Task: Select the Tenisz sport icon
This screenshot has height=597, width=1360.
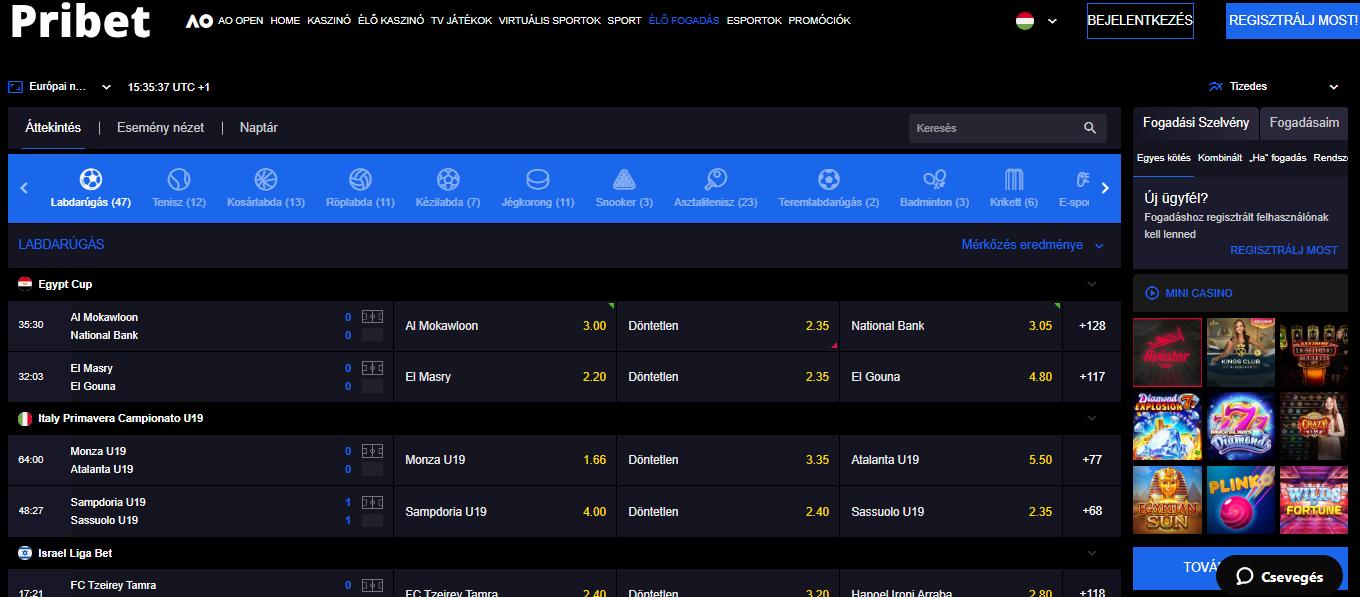Action: click(179, 179)
